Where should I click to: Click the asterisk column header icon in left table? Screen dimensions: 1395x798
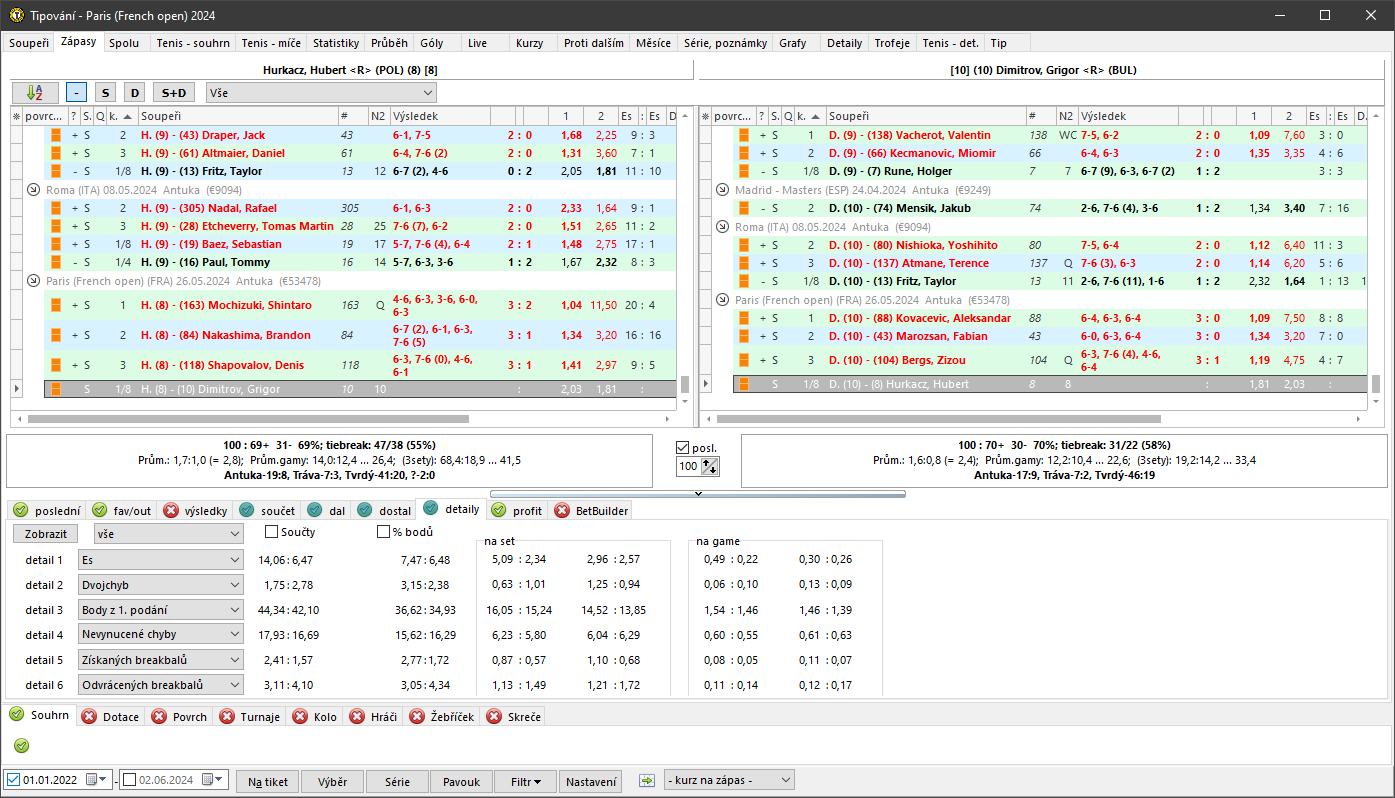(x=16, y=117)
